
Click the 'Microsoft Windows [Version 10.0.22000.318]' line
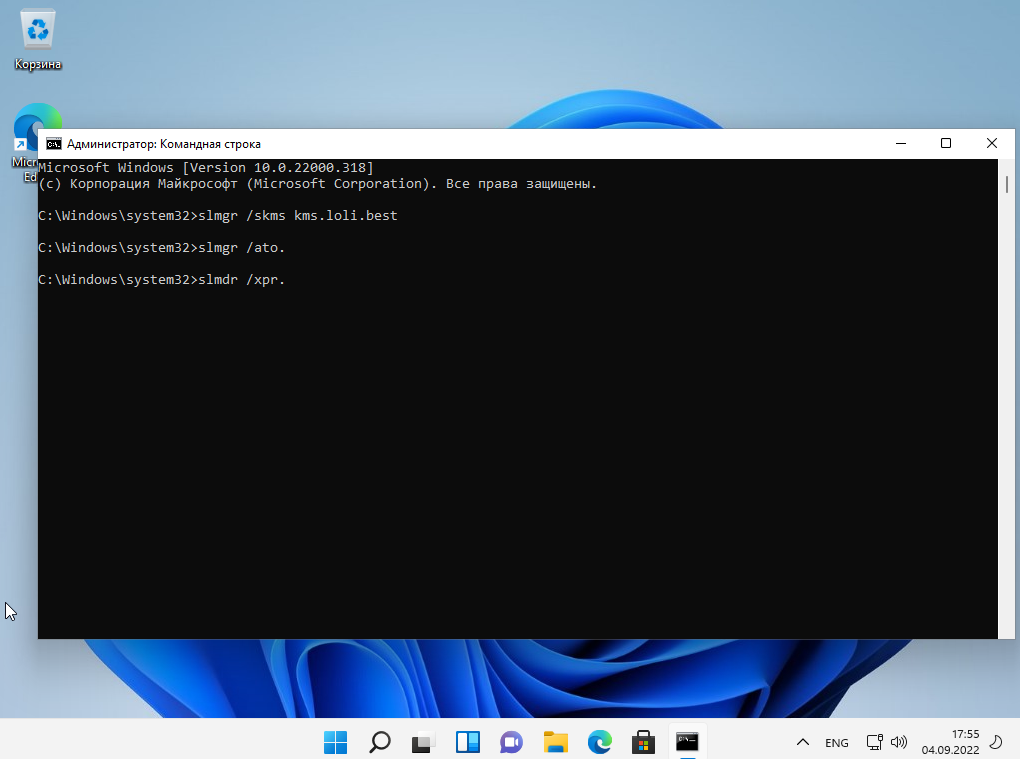[206, 168]
